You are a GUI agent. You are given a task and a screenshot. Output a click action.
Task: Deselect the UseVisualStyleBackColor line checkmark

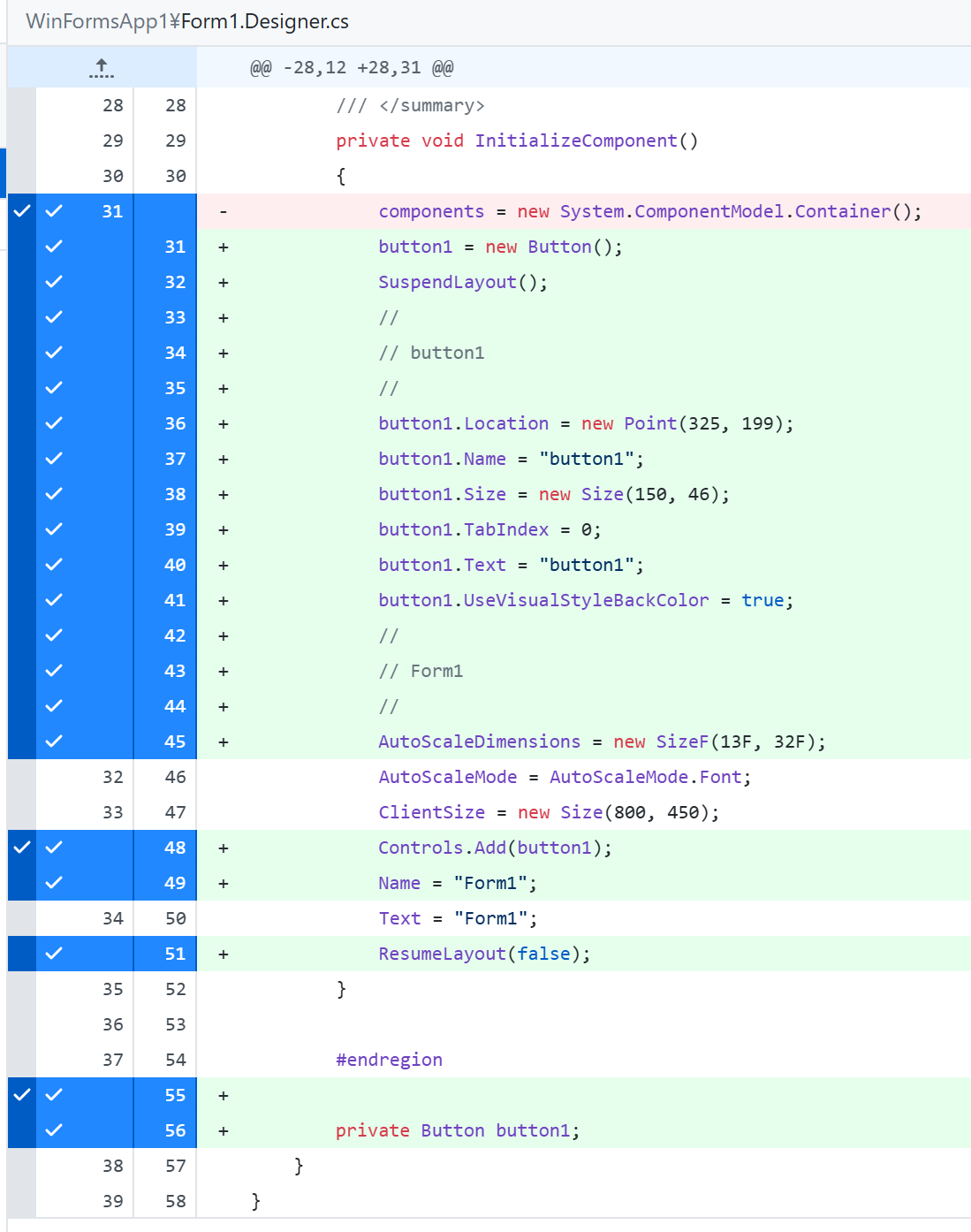tap(54, 600)
